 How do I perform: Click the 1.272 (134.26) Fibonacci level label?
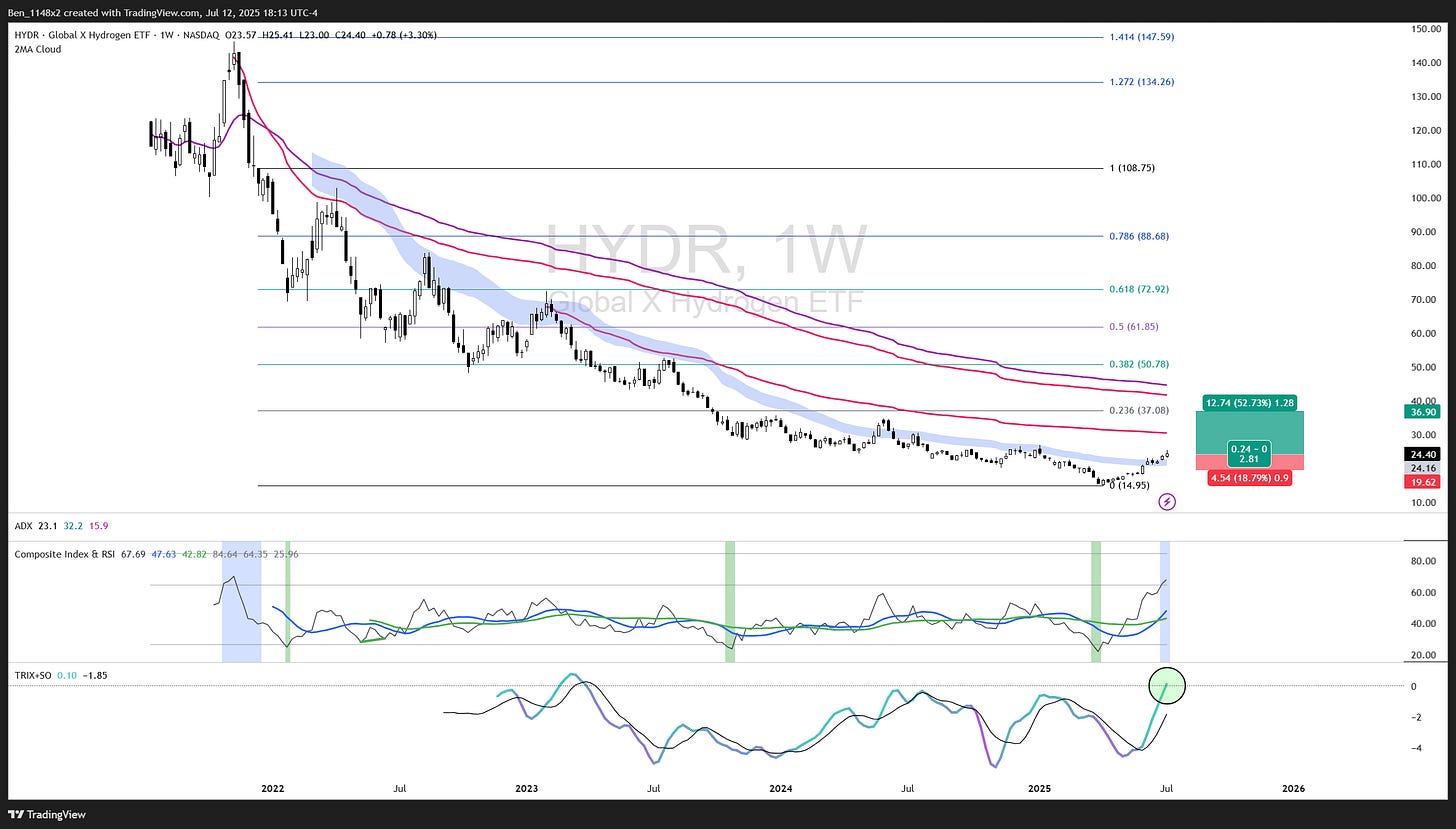click(1142, 82)
